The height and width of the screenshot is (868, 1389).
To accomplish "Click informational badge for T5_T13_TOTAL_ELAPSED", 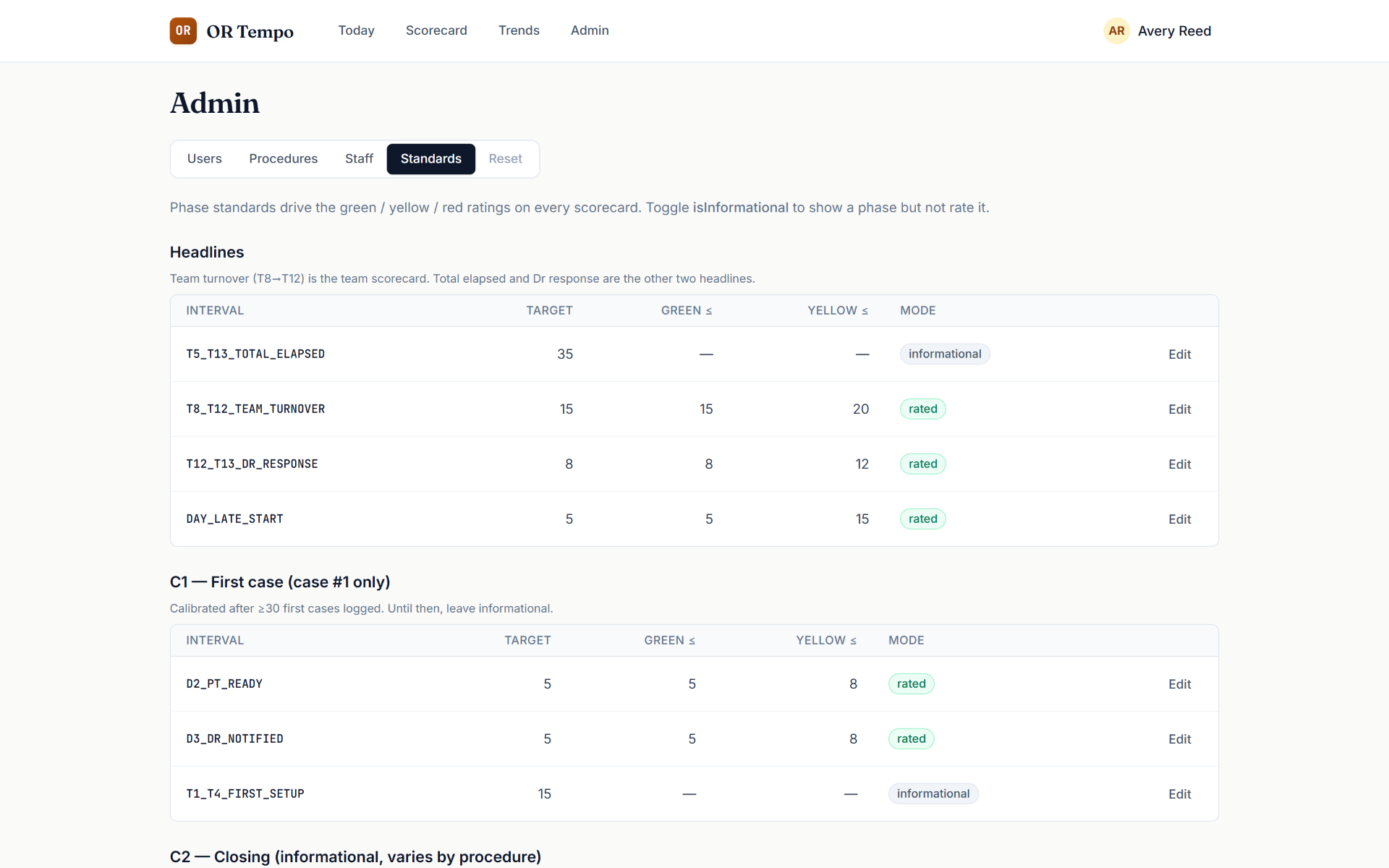I will coord(945,354).
